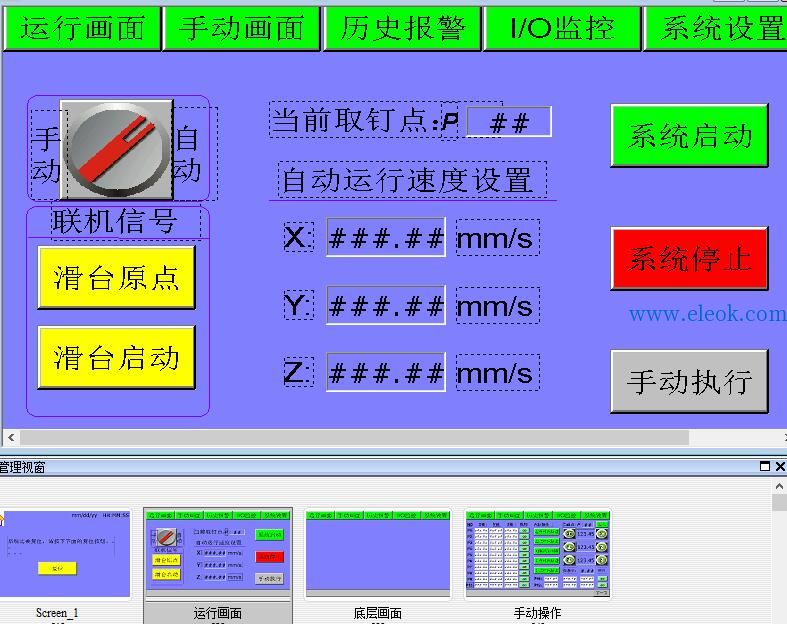Click the 手动 label beside the switch
Screen dimensions: 787x624
tap(46, 155)
